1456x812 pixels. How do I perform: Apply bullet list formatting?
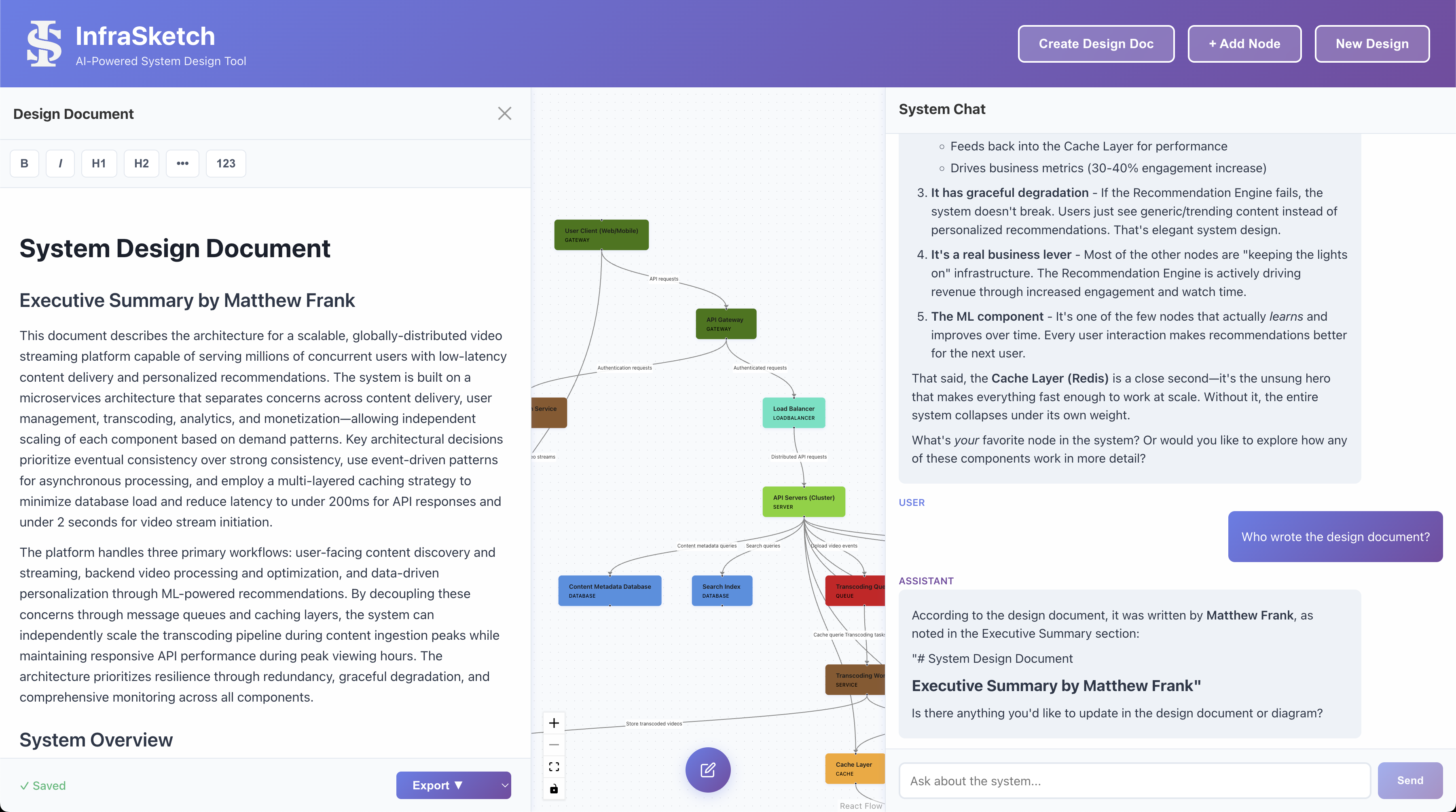click(182, 163)
